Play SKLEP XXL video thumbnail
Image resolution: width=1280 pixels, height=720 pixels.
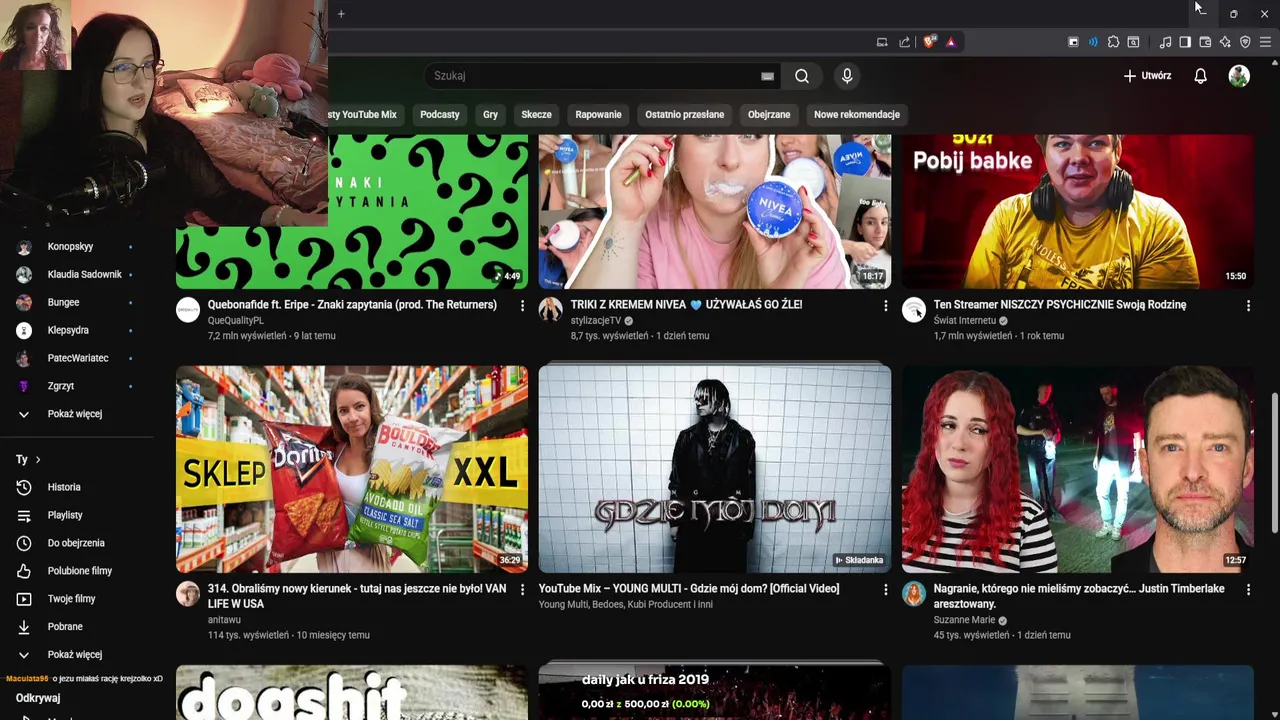[352, 469]
